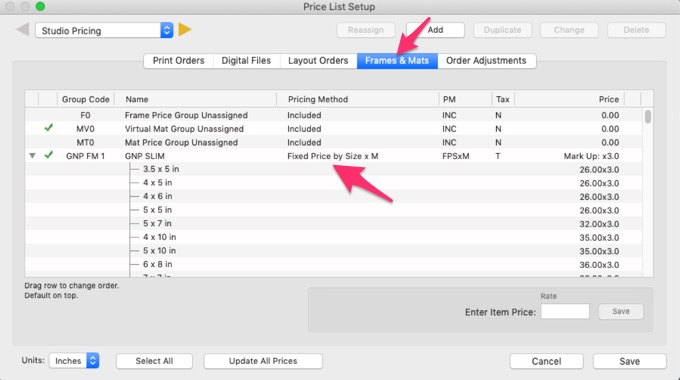Image resolution: width=680 pixels, height=380 pixels.
Task: Open the Studio Pricing price list dropdown
Action: pyautogui.click(x=104, y=30)
